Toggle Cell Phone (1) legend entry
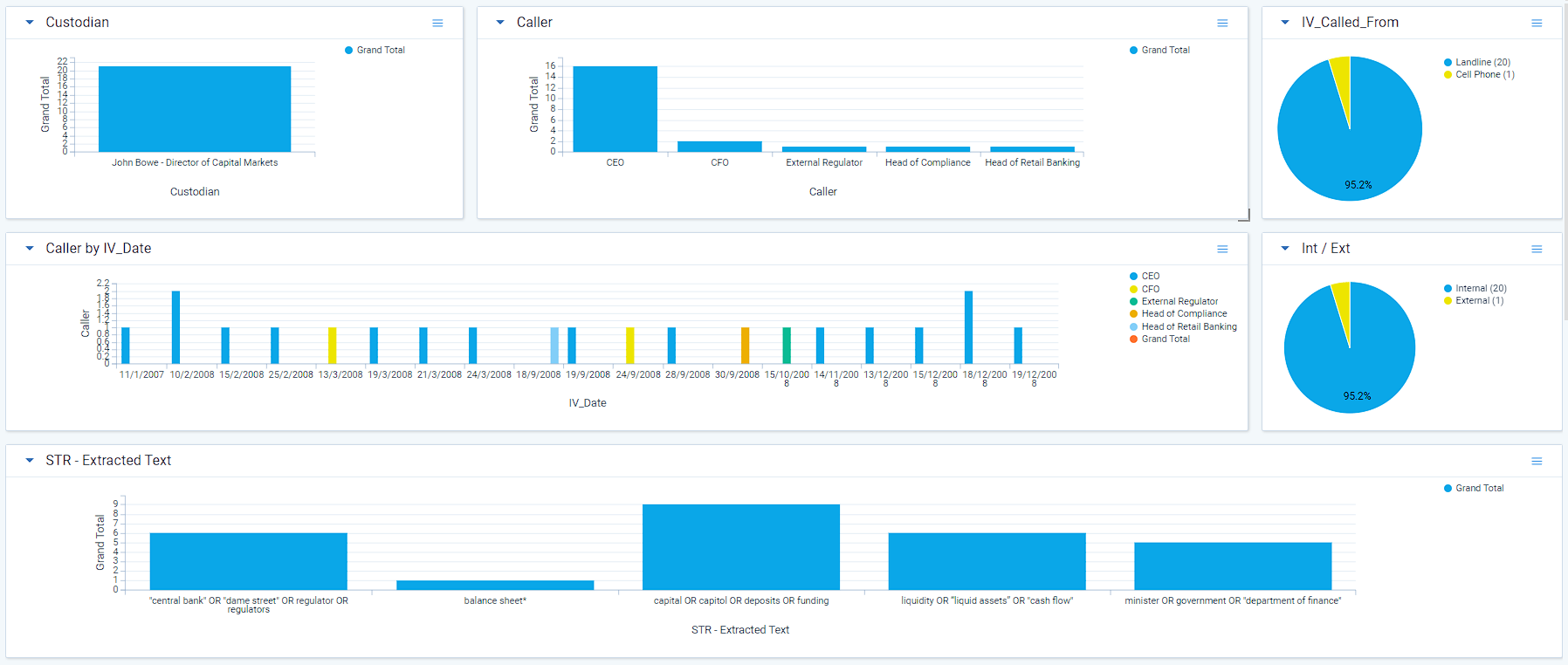 (1484, 75)
